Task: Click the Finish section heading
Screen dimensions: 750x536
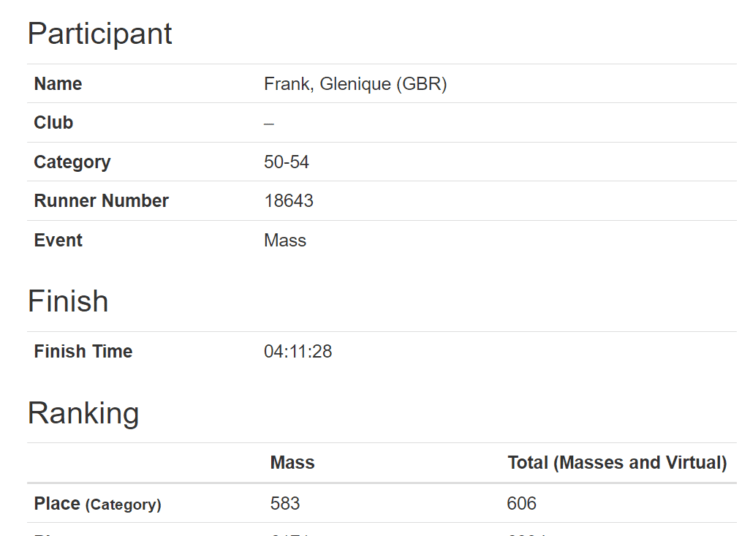Action: [x=68, y=301]
